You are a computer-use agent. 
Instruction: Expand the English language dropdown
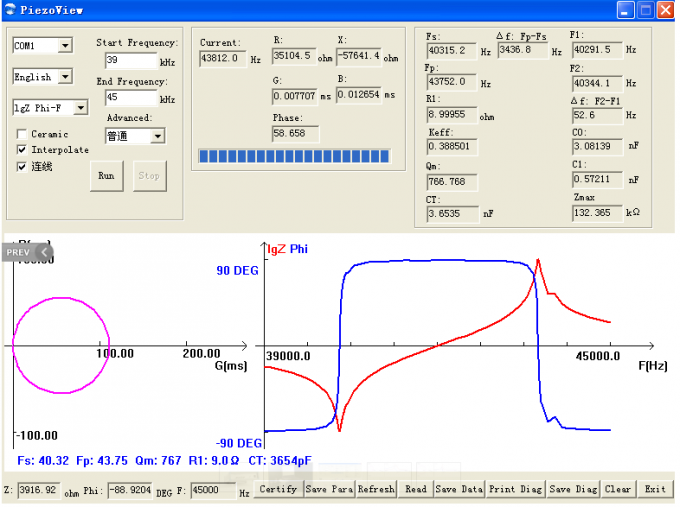(65, 77)
